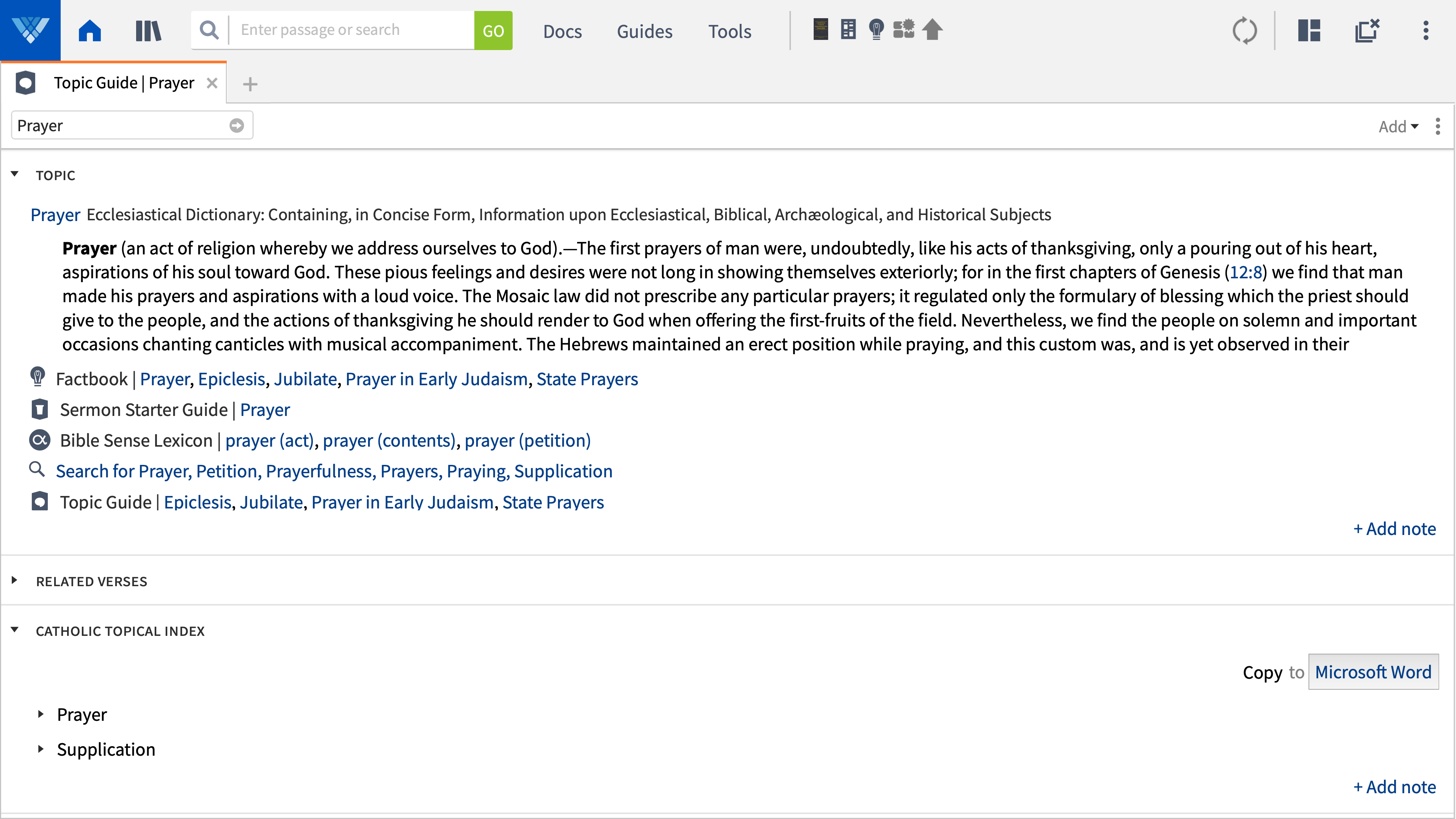Screen dimensions: 1456x819
Task: Click the Close All Panels icon
Action: pyautogui.click(x=1367, y=31)
